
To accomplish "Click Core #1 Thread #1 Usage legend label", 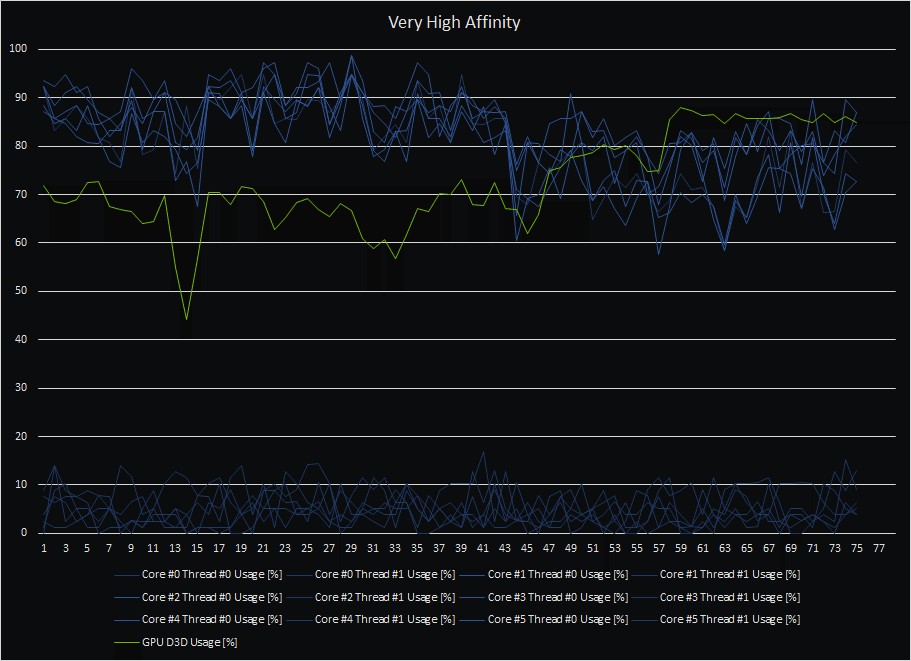I will tap(718, 574).
